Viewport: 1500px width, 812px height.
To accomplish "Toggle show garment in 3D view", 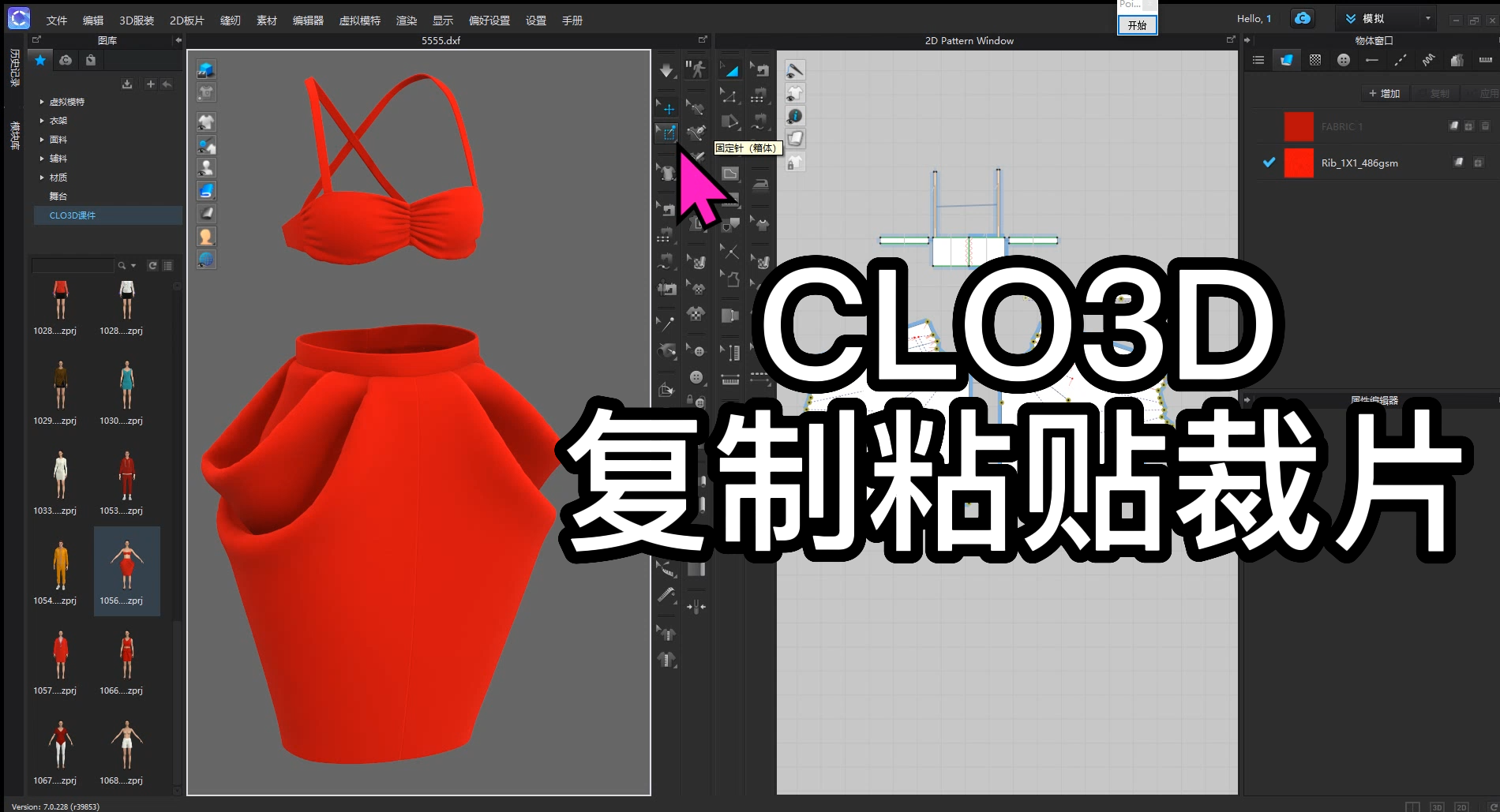I will [x=206, y=122].
